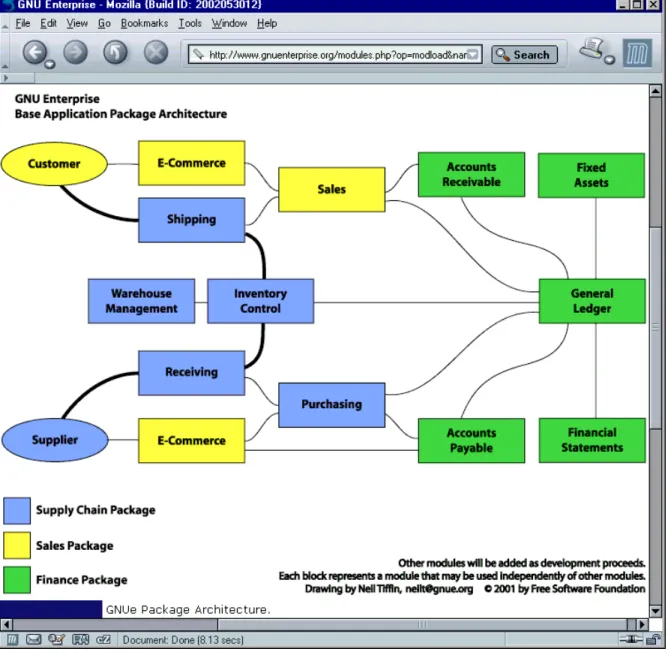Viewport: 668px width, 655px height.
Task: Click the security padlock status icon
Action: (x=652, y=639)
